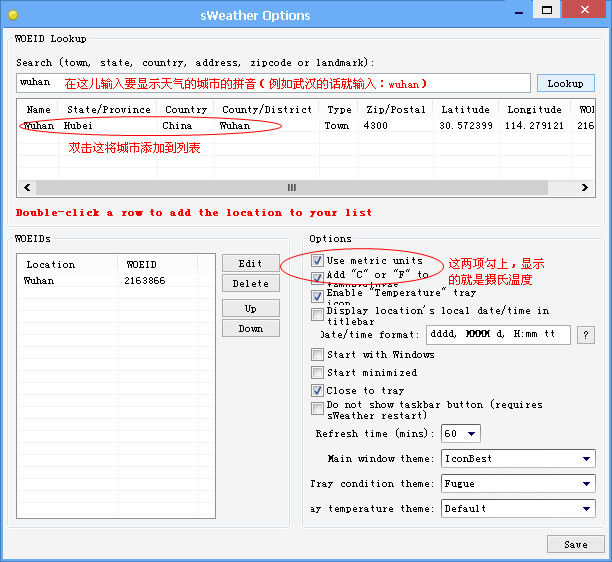Click the Delete button
The image size is (612, 562).
[x=251, y=284]
